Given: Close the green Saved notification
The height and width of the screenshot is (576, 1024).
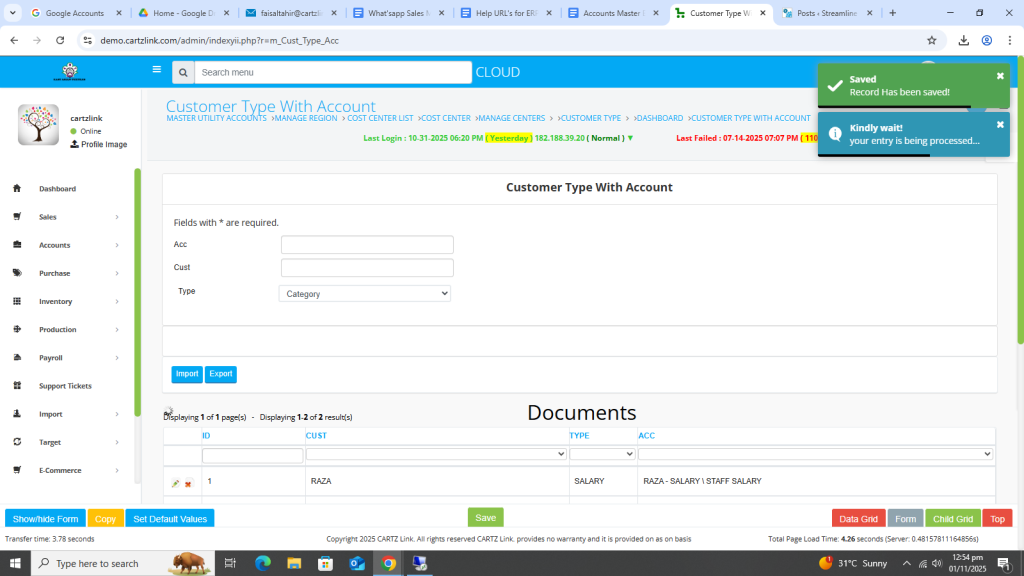Looking at the screenshot, I should tap(999, 76).
